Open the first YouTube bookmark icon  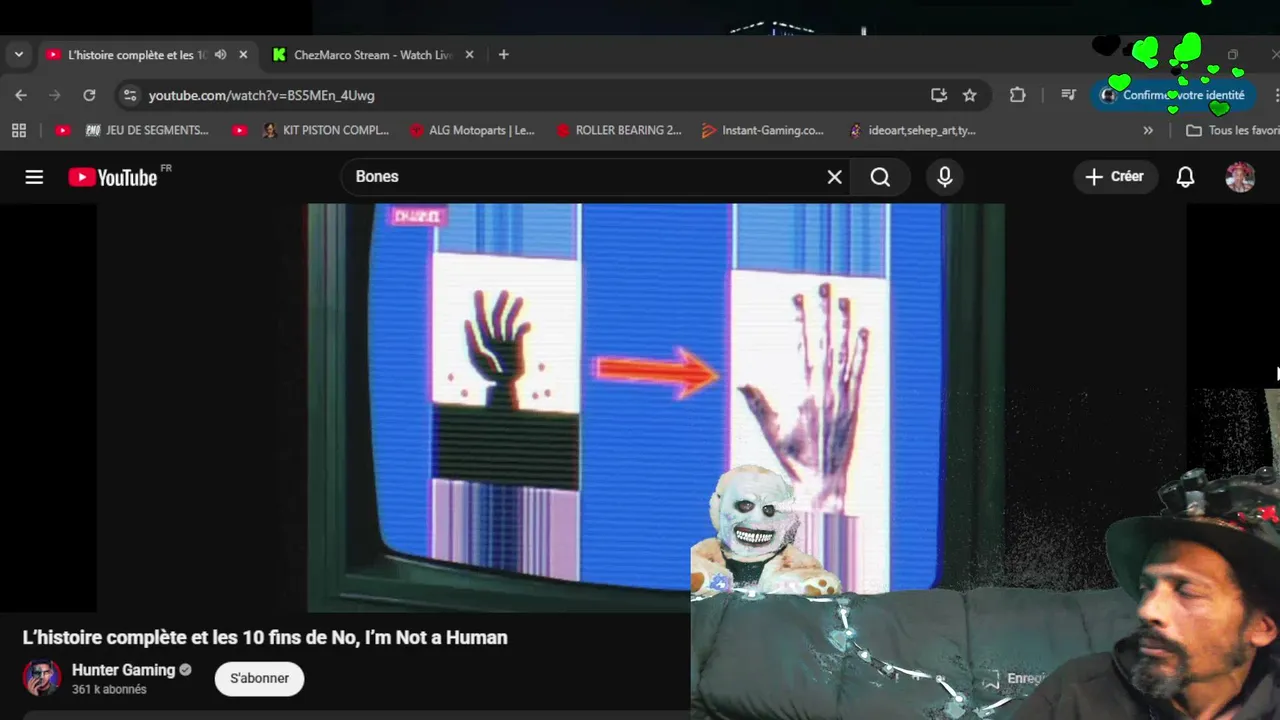click(63, 130)
